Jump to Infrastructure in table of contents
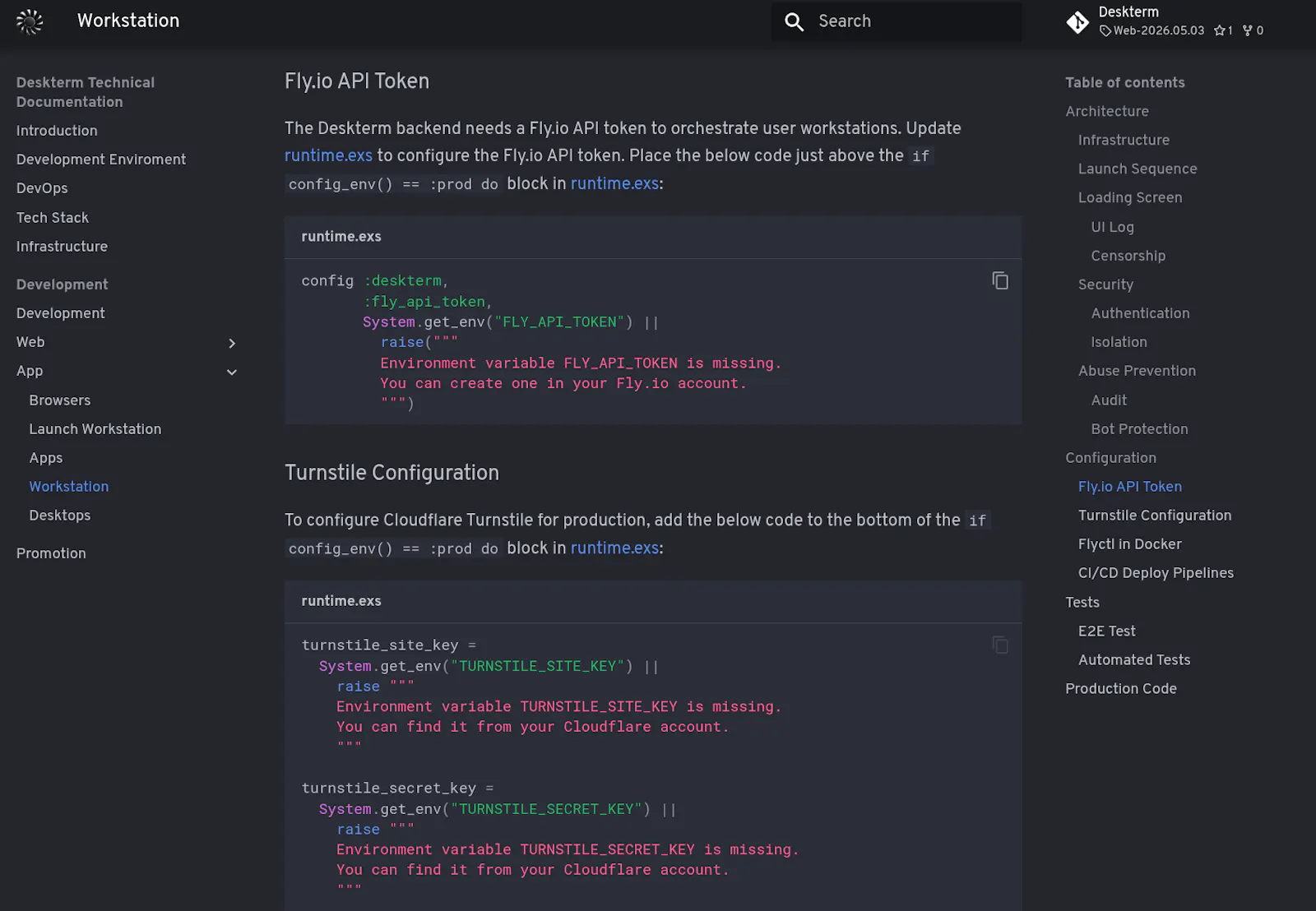This screenshot has width=1316, height=911. click(1124, 140)
